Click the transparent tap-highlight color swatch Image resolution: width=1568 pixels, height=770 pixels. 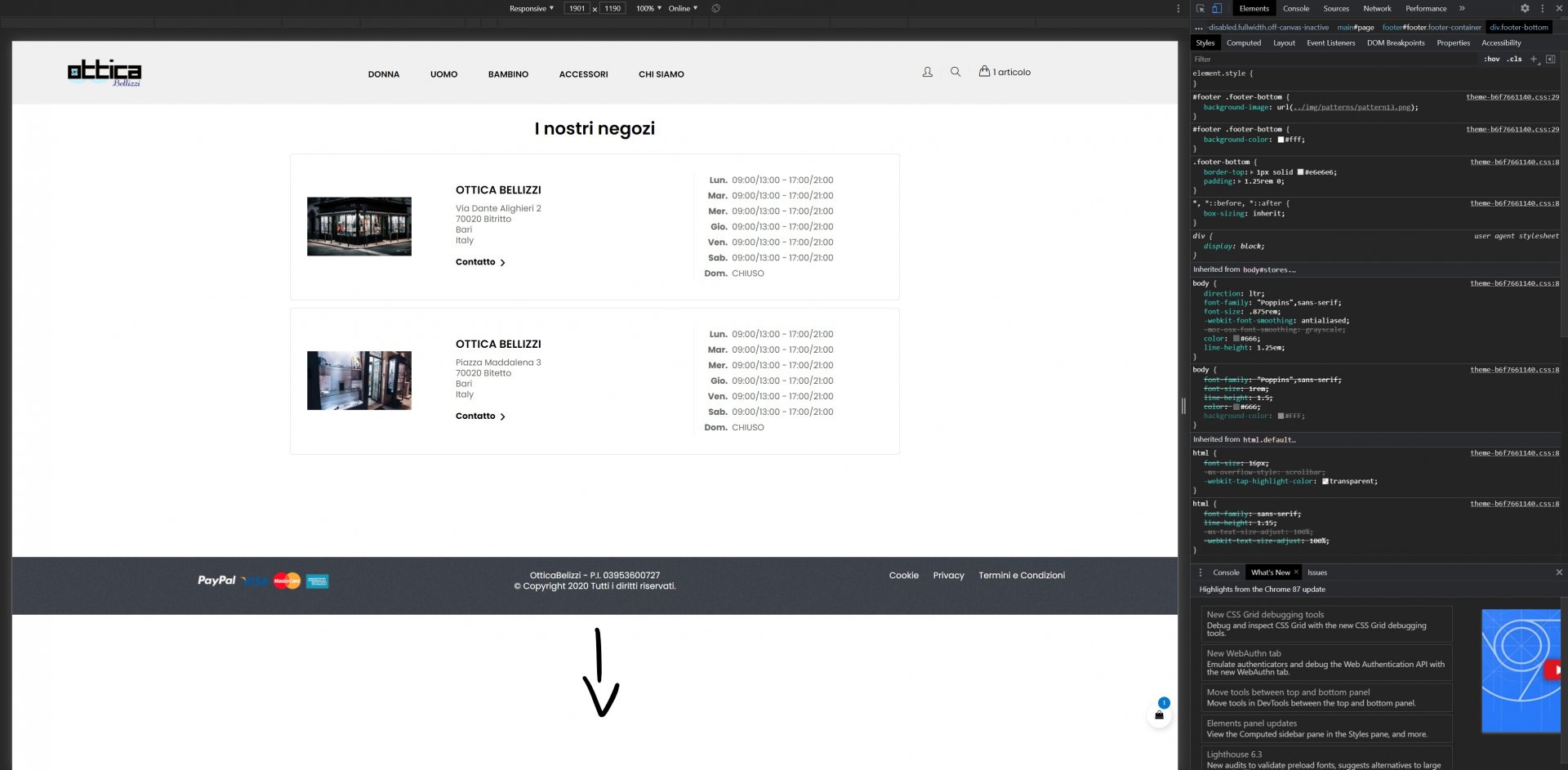coord(1325,482)
